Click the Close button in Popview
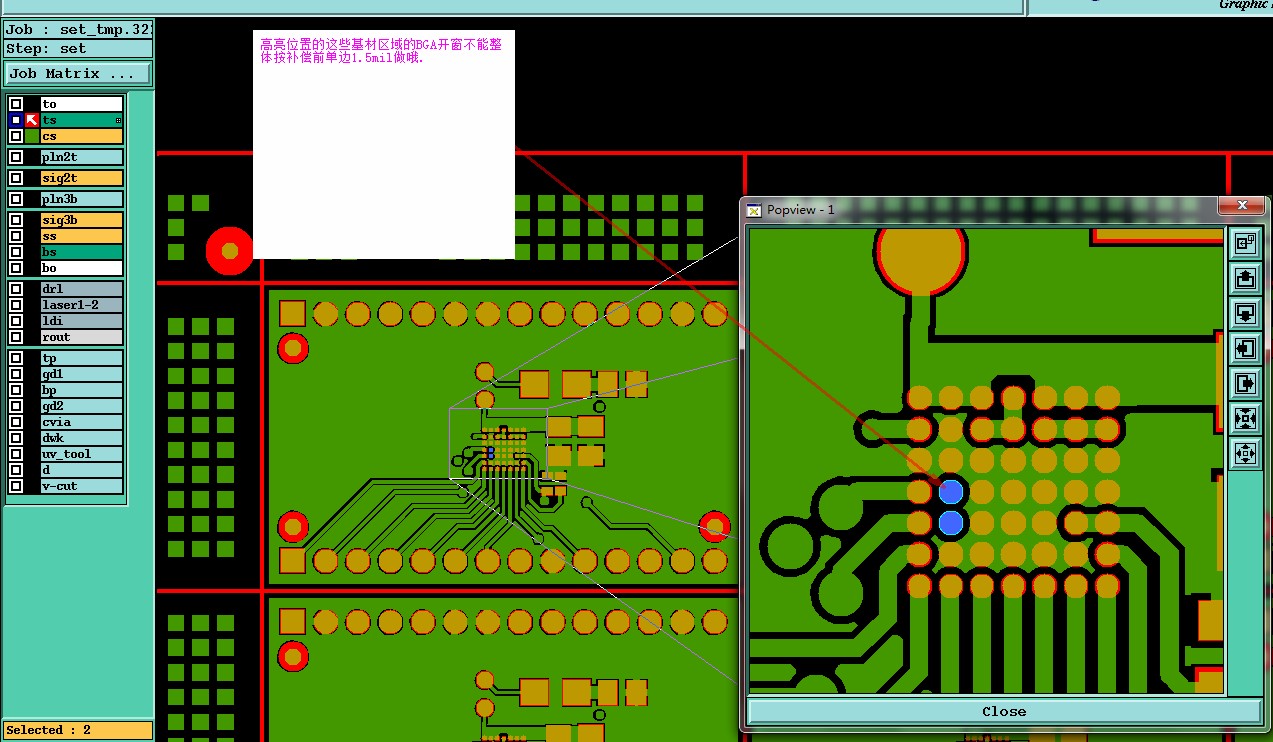The image size is (1273, 742). (x=1004, y=711)
